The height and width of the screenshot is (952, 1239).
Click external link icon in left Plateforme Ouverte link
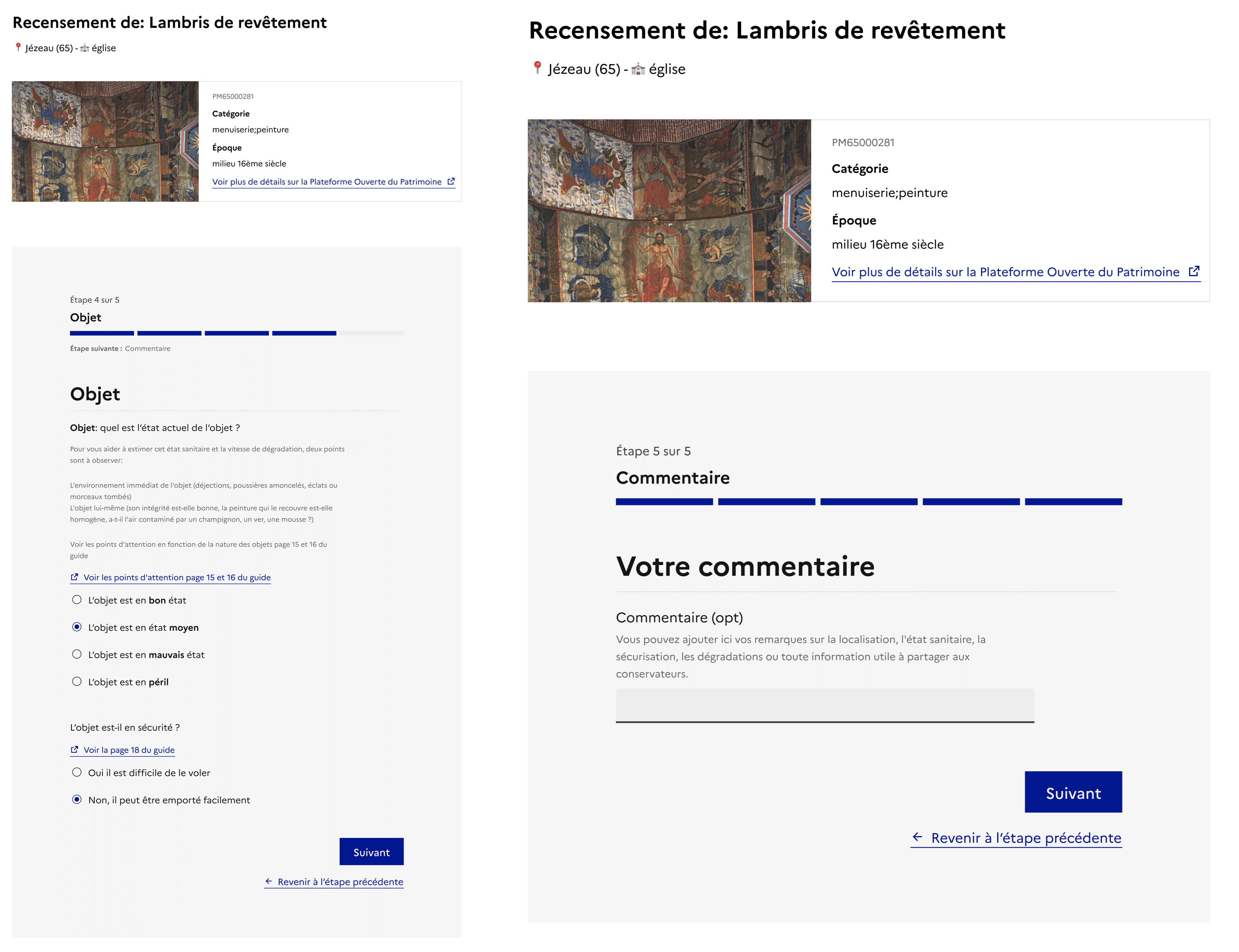(451, 181)
